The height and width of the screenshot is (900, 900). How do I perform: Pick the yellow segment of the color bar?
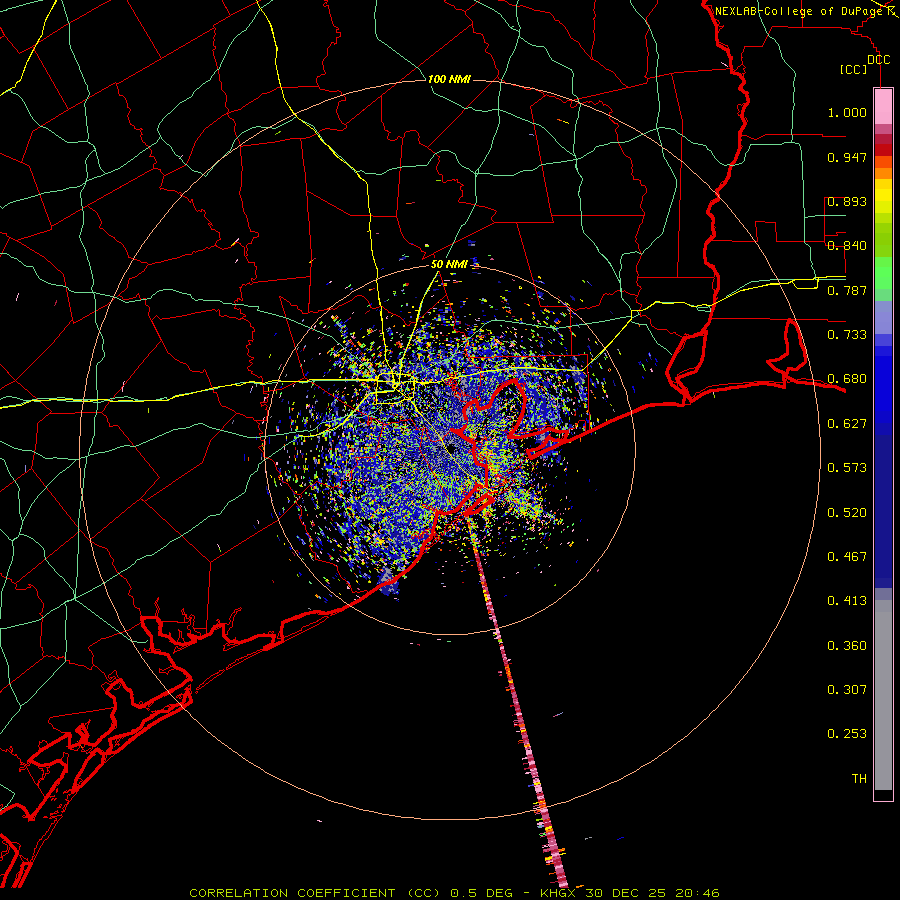tap(883, 196)
